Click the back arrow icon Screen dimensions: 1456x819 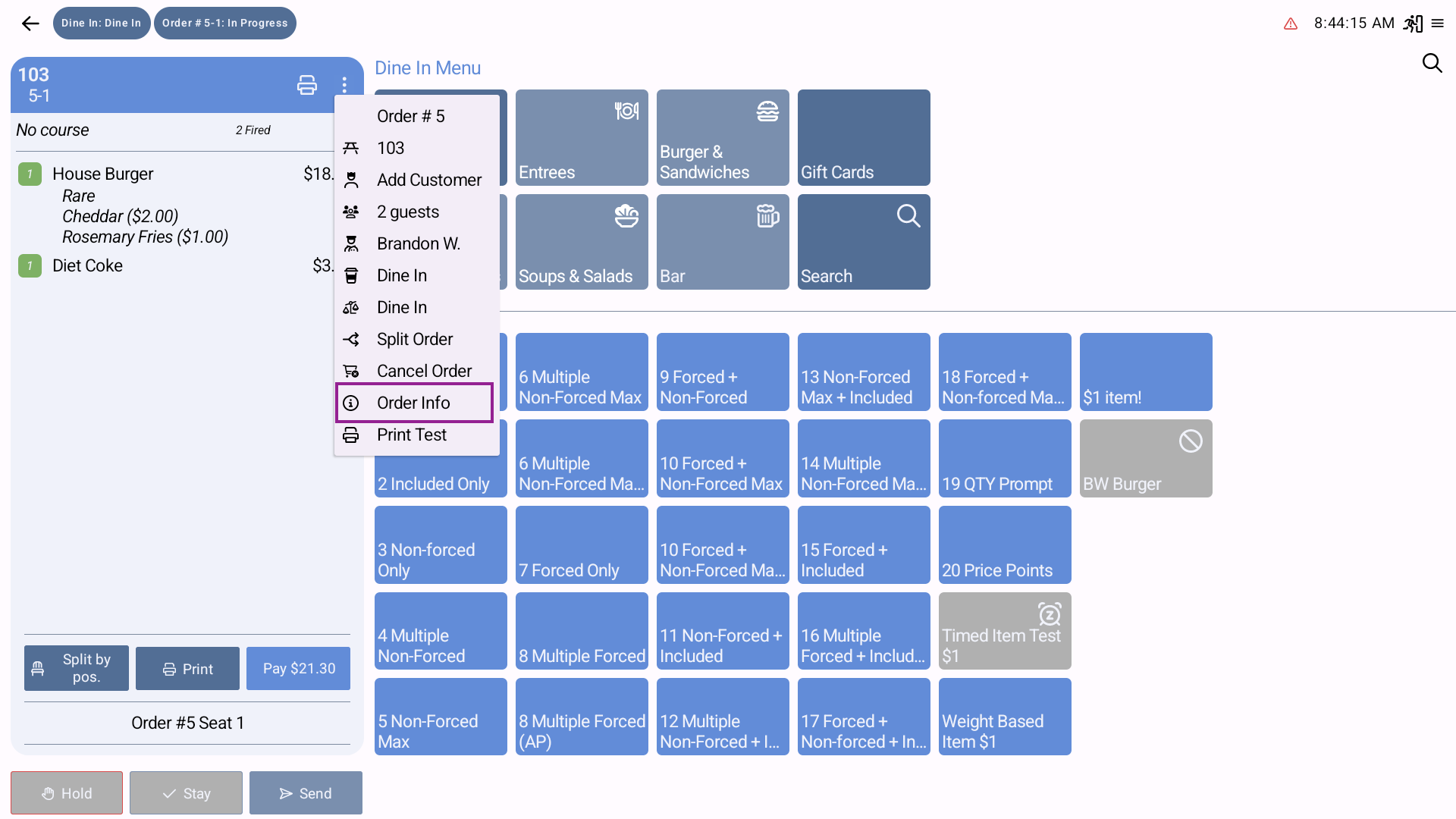pos(30,24)
